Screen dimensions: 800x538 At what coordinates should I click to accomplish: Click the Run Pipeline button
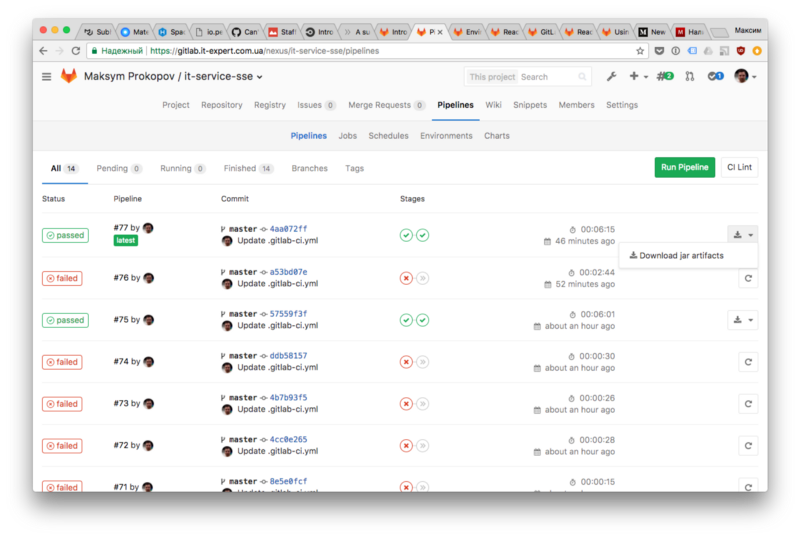[685, 167]
